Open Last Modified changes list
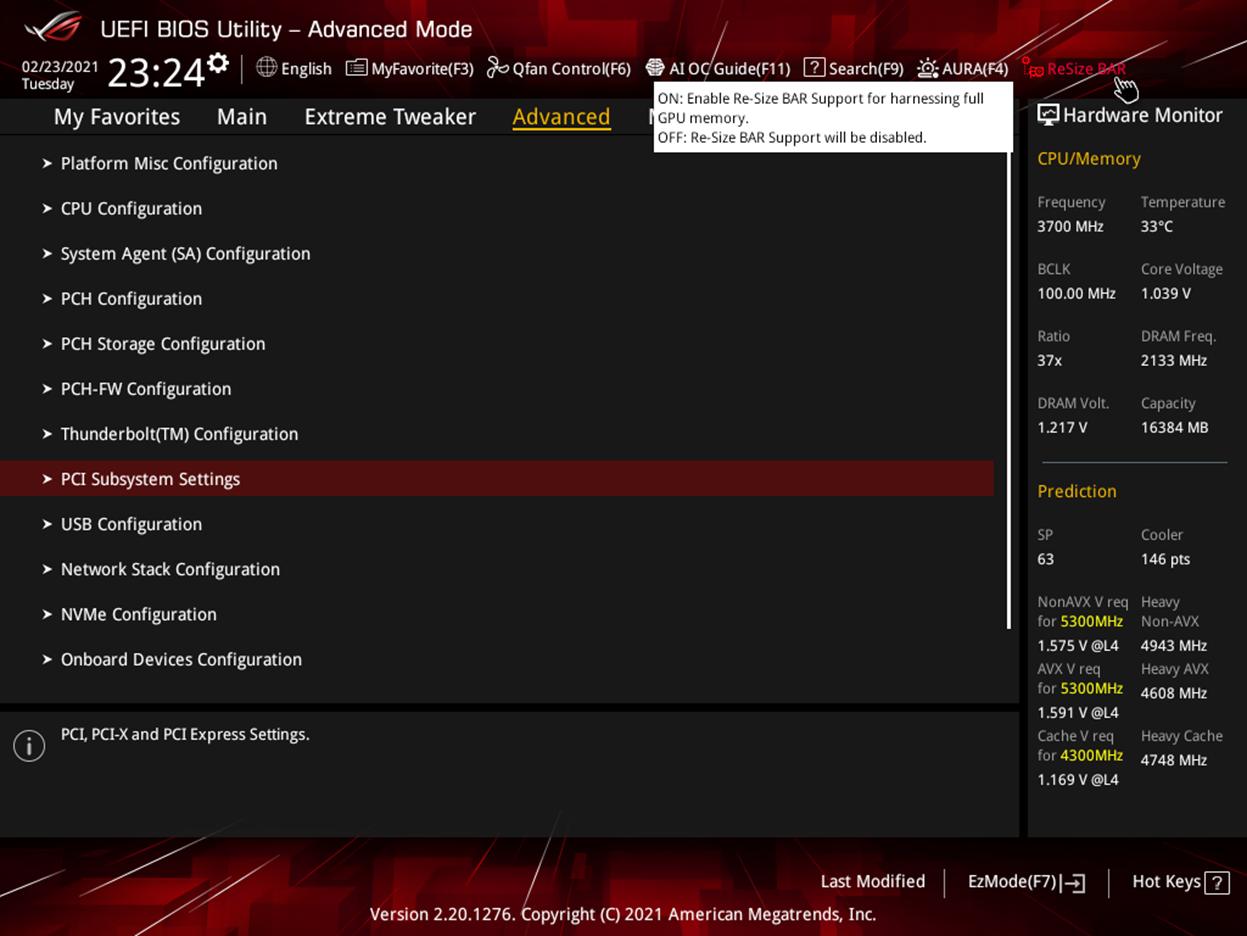Image resolution: width=1247 pixels, height=936 pixels. click(x=872, y=882)
